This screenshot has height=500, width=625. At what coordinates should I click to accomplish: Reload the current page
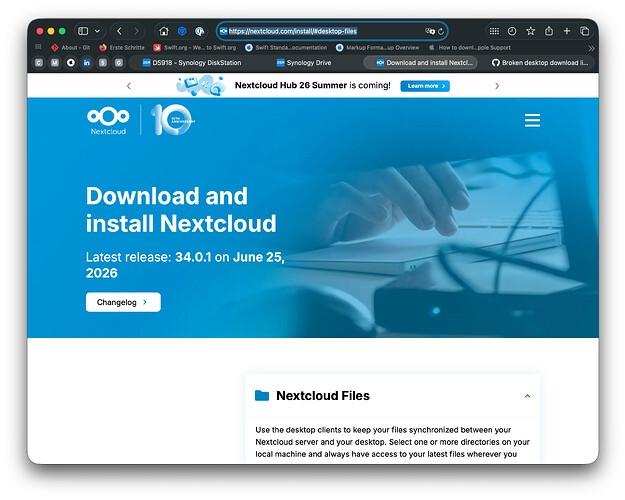tap(441, 31)
